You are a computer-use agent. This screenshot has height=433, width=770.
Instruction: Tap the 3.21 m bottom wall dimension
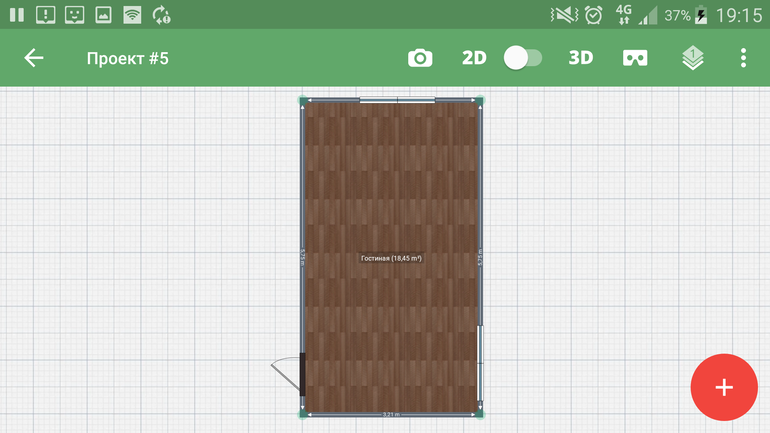click(x=391, y=414)
